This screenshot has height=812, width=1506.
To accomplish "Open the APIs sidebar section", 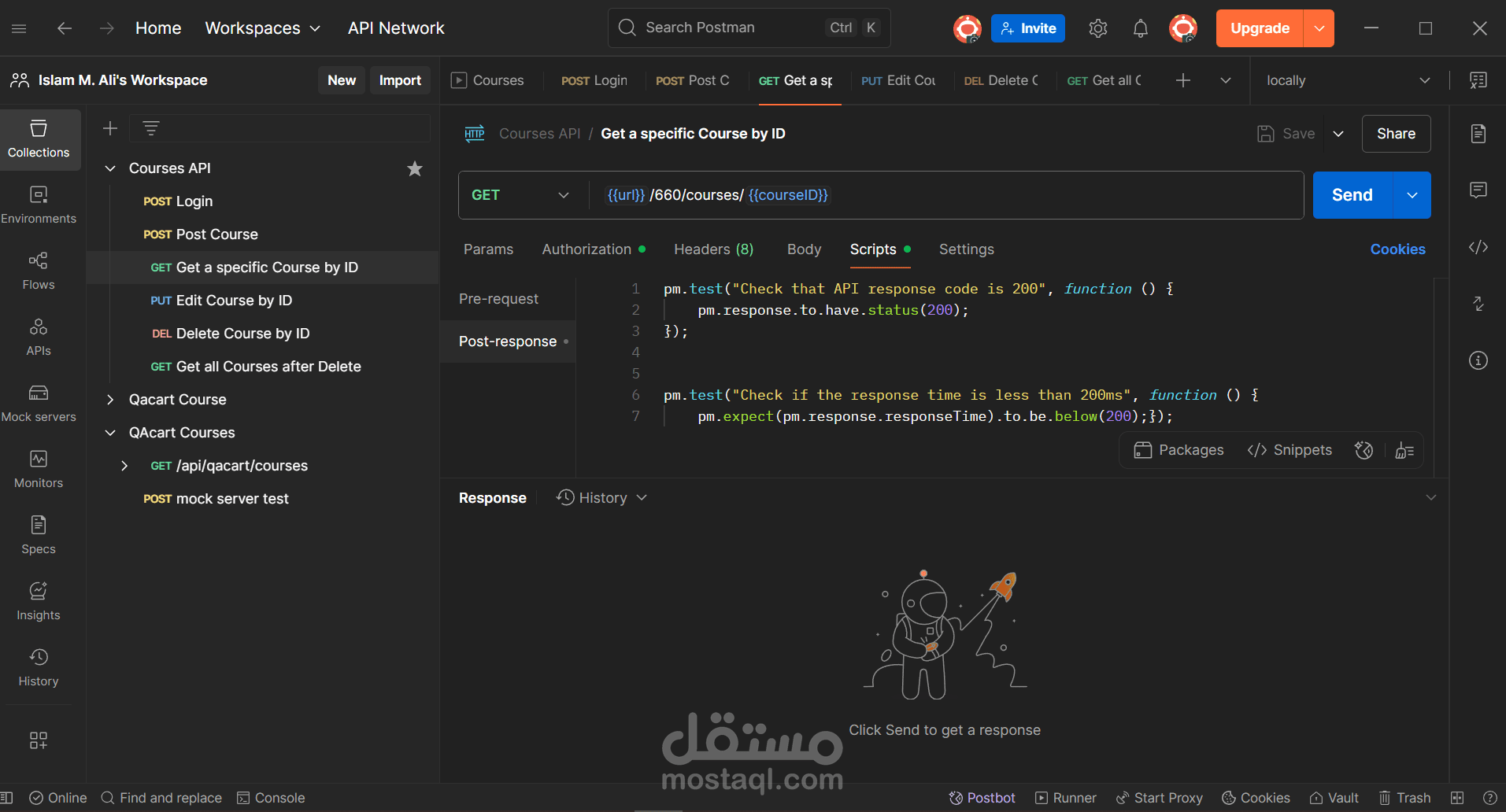I will coord(39,338).
